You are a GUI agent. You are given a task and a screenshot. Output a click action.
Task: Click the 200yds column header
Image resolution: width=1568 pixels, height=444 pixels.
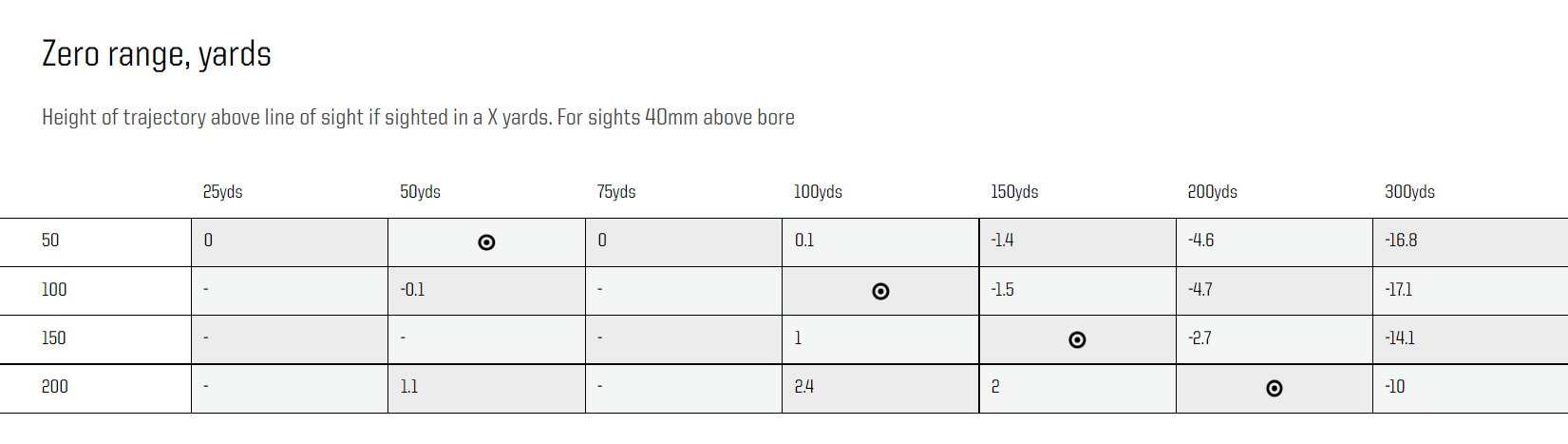pos(1212,192)
